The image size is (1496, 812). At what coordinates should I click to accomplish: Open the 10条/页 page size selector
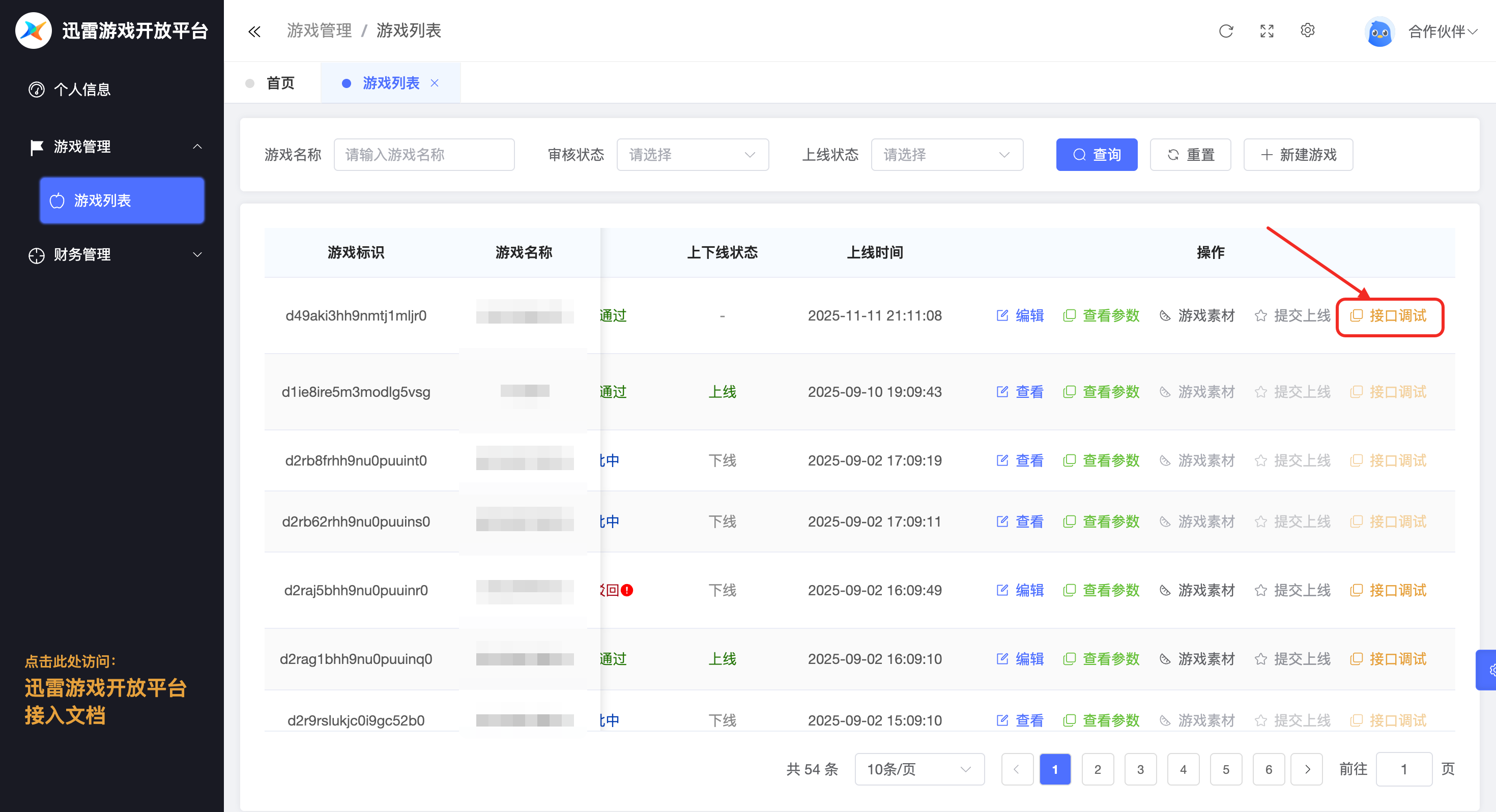[919, 769]
